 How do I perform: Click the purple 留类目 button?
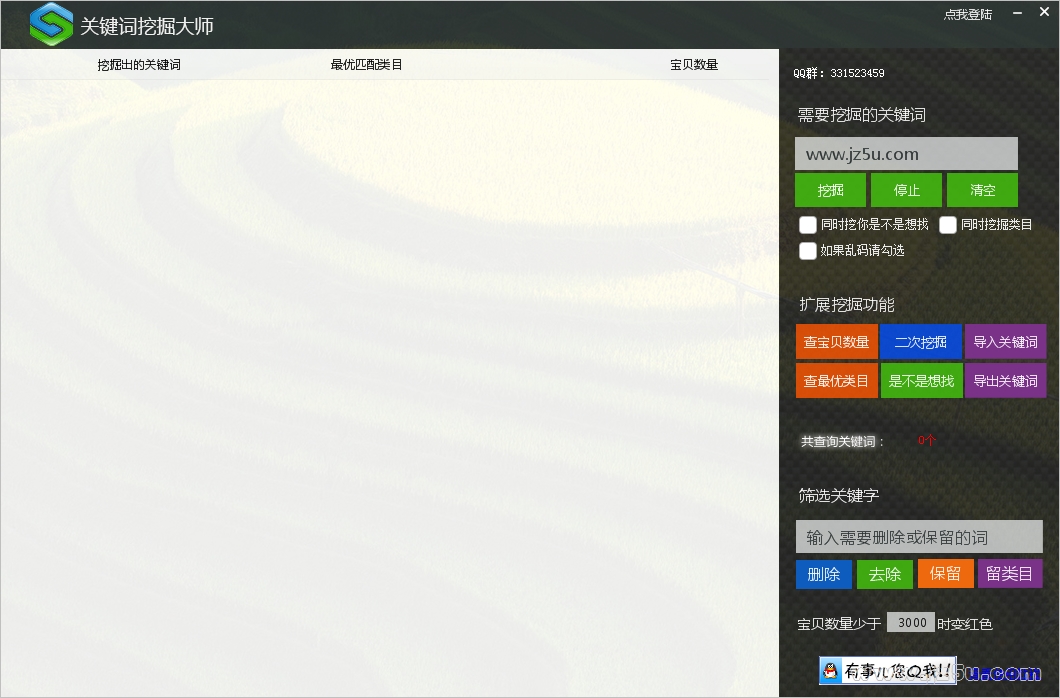click(x=1010, y=574)
